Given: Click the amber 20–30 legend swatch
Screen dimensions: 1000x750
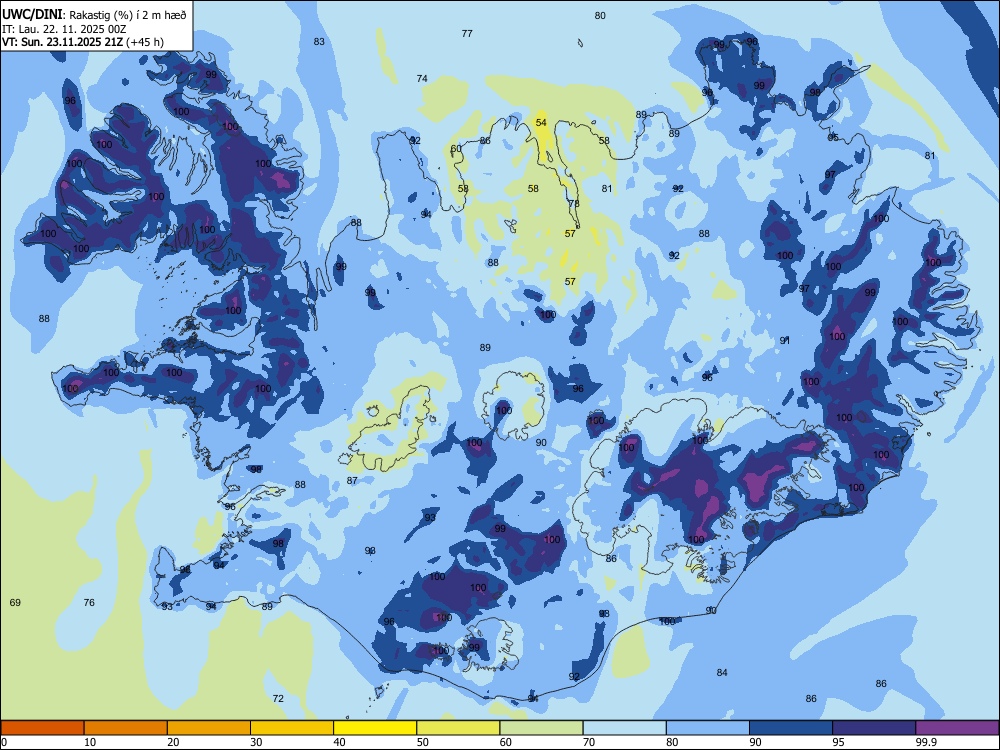Looking at the screenshot, I should coord(209,728).
